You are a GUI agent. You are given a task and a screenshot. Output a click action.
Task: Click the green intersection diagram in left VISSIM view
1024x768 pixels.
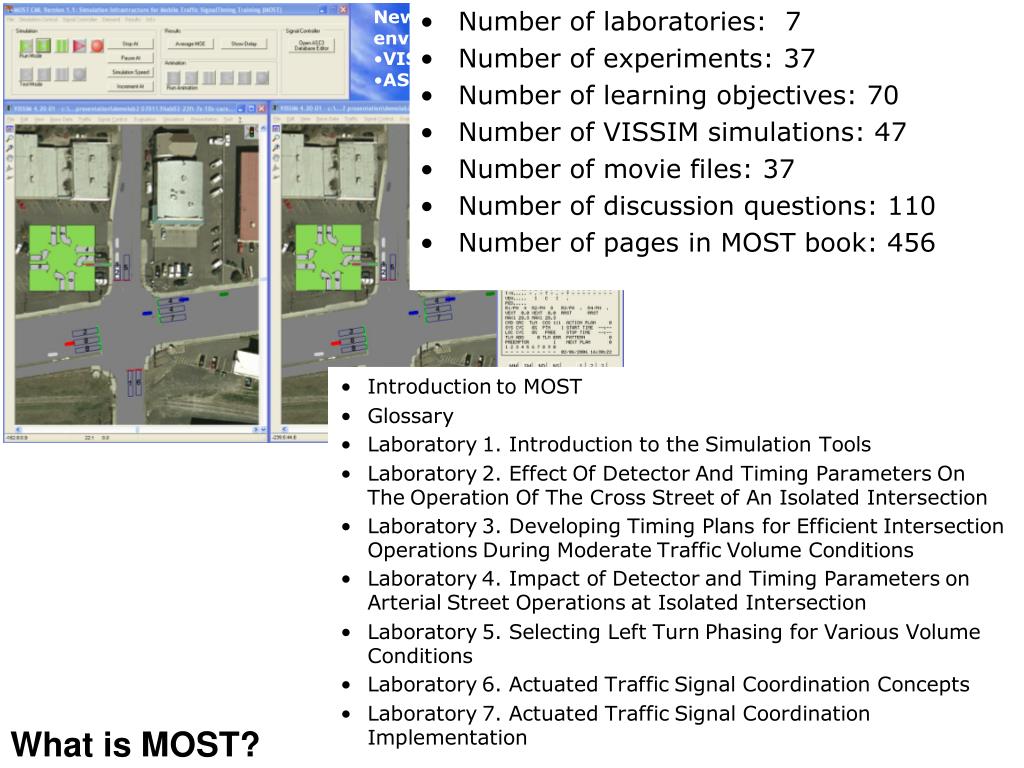coord(62,258)
